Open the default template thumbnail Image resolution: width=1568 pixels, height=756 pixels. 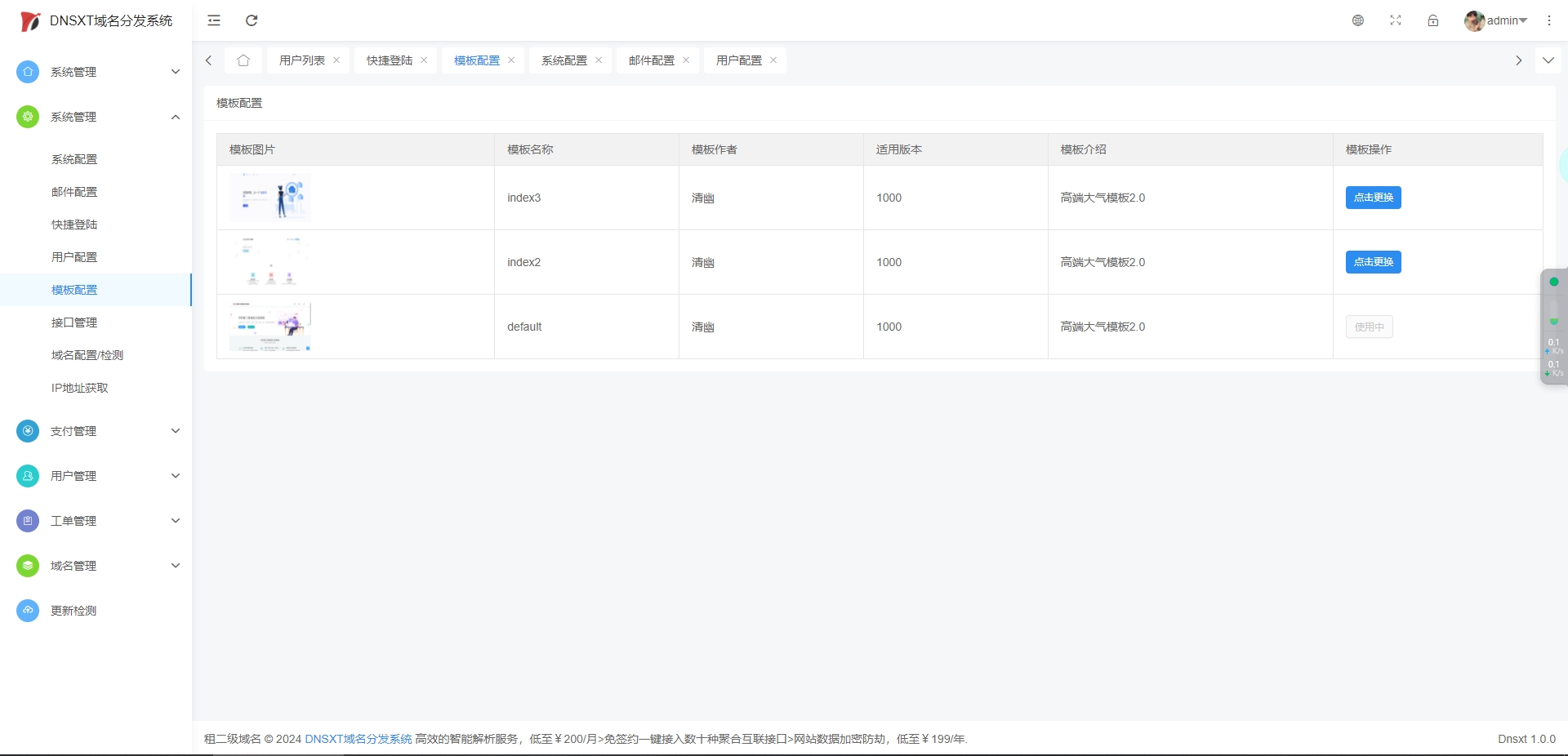pyautogui.click(x=270, y=327)
